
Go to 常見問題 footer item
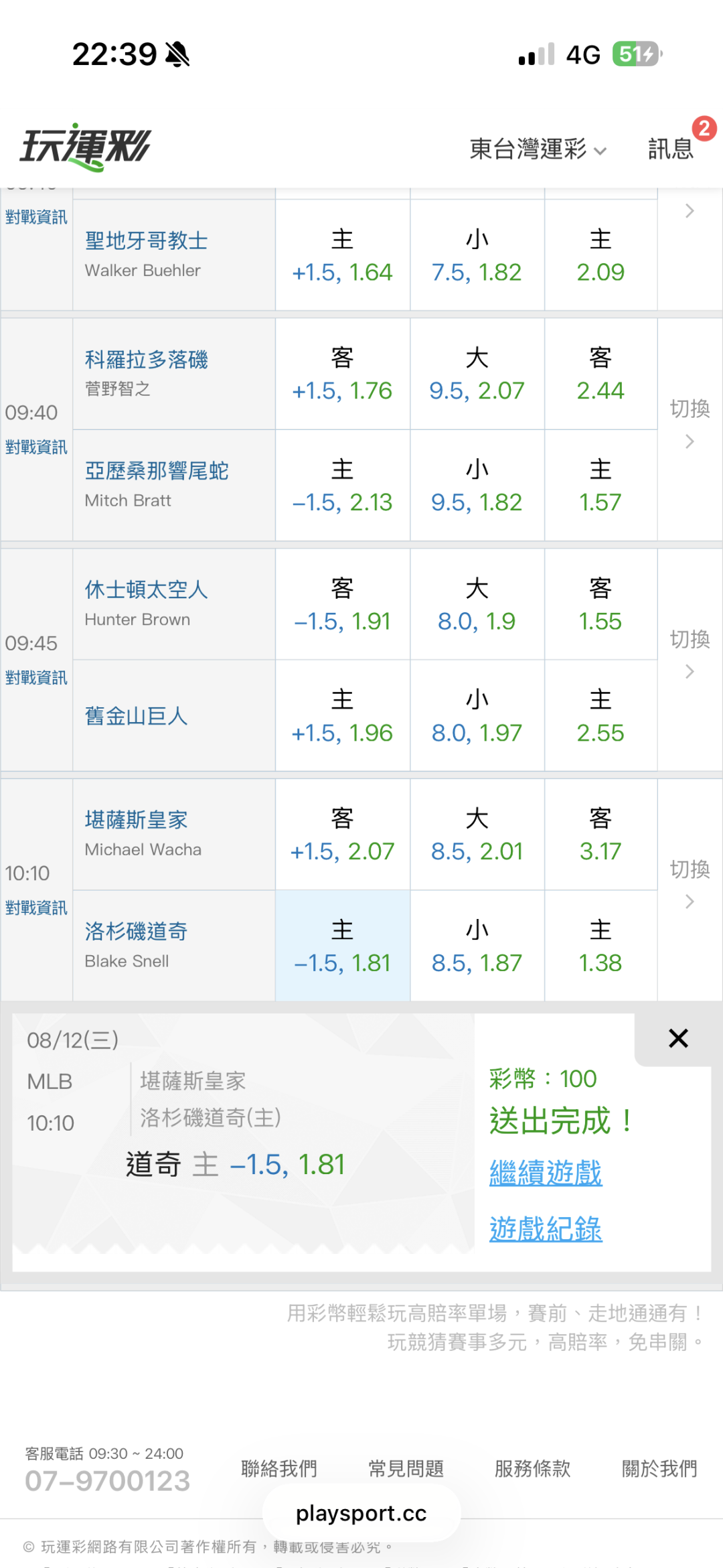click(406, 1469)
